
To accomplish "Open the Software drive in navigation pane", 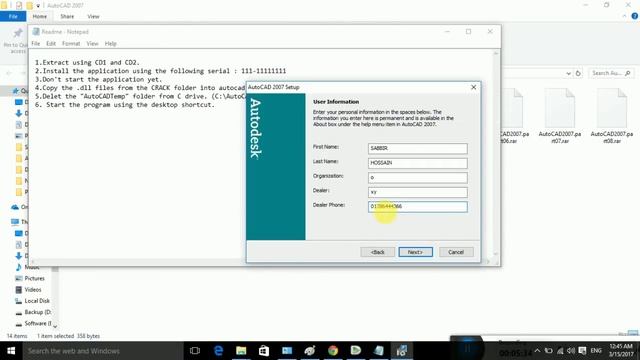I will coord(38,323).
